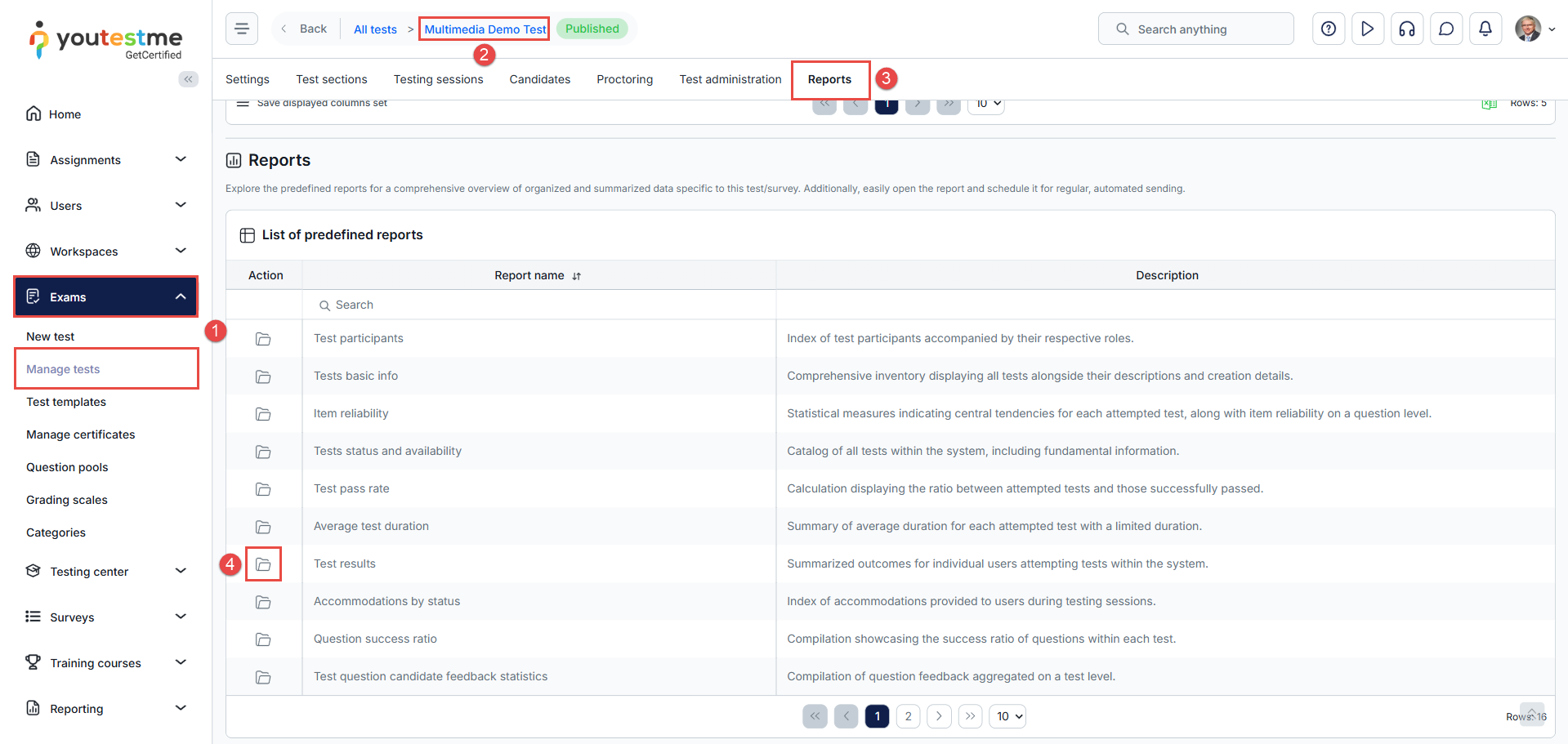Open the headset support icon
Viewport: 1568px width, 744px height.
pyautogui.click(x=1407, y=29)
